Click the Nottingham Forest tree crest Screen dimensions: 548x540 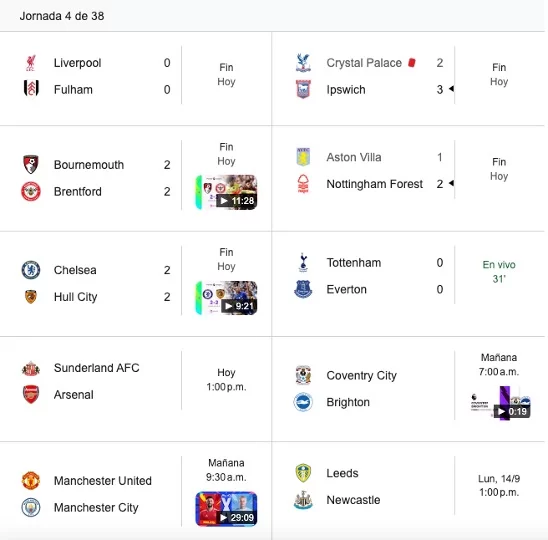[x=303, y=184]
